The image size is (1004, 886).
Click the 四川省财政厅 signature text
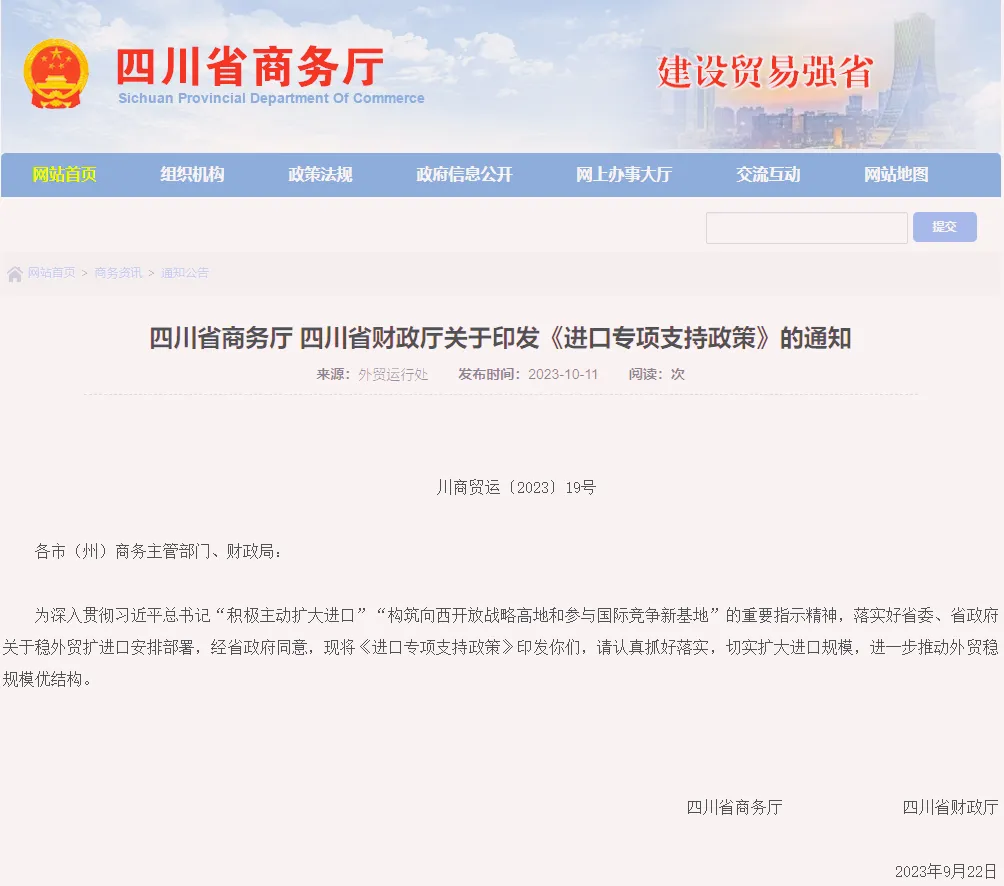pos(950,807)
